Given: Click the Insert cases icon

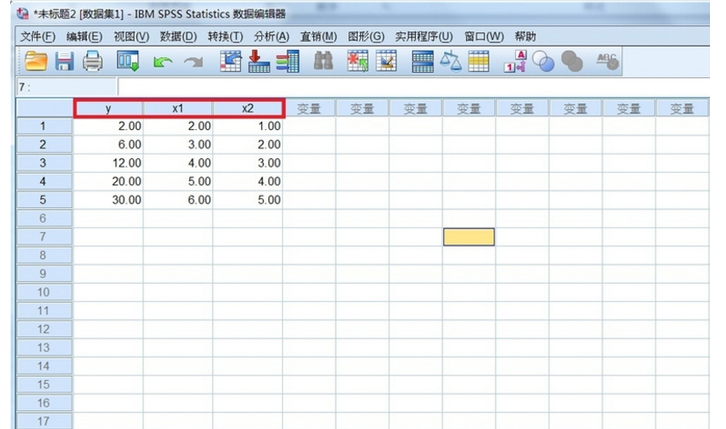Looking at the screenshot, I should 358,62.
